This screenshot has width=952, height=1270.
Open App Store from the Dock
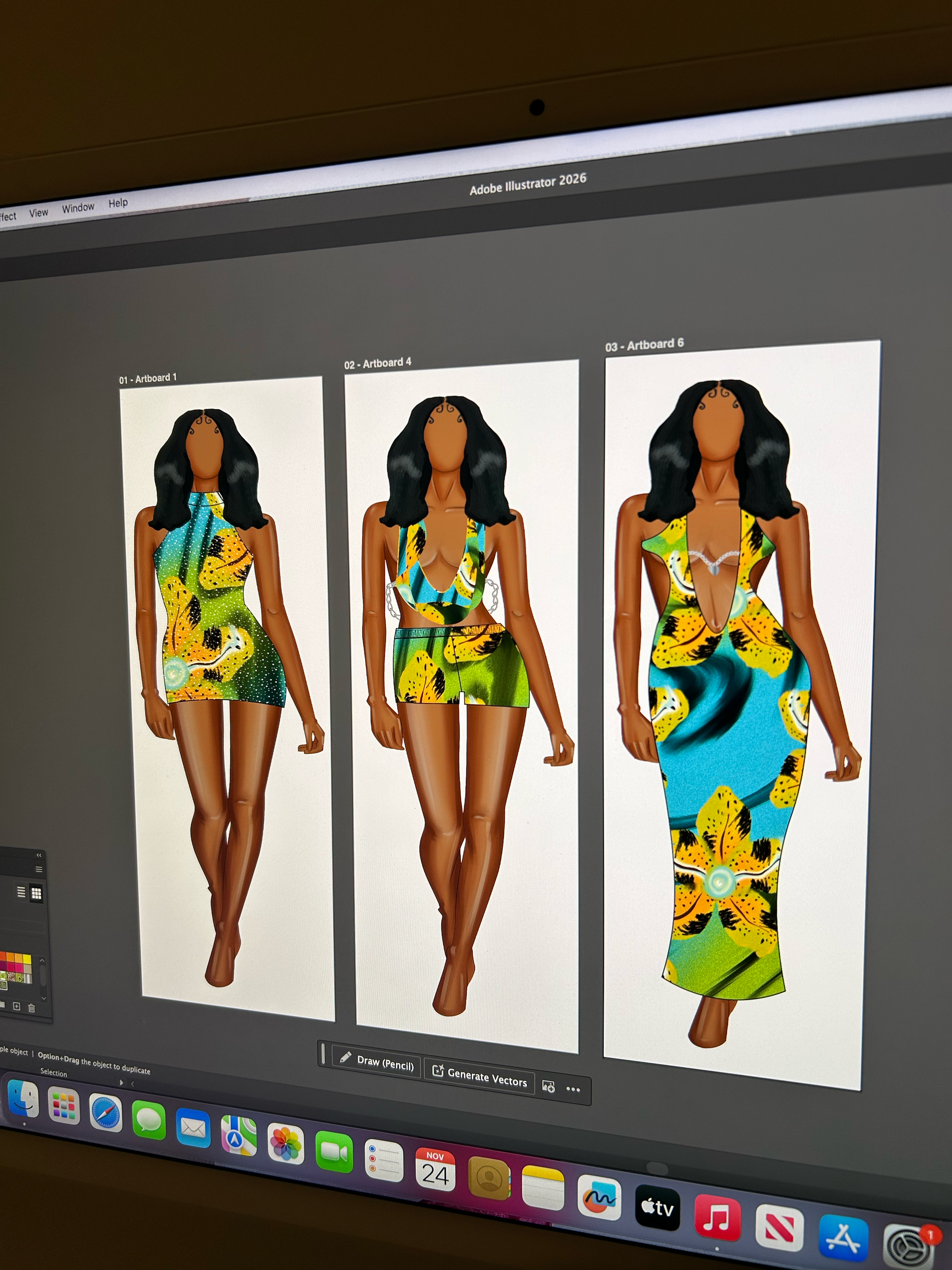point(843,1240)
